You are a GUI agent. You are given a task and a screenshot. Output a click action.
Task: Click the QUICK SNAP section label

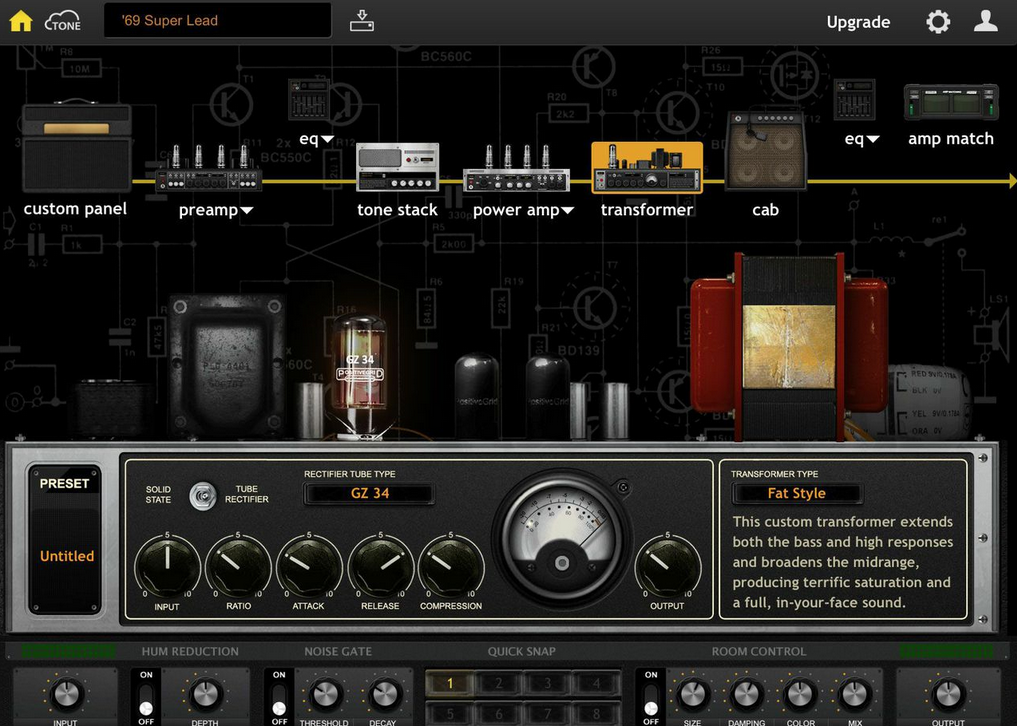click(x=521, y=651)
